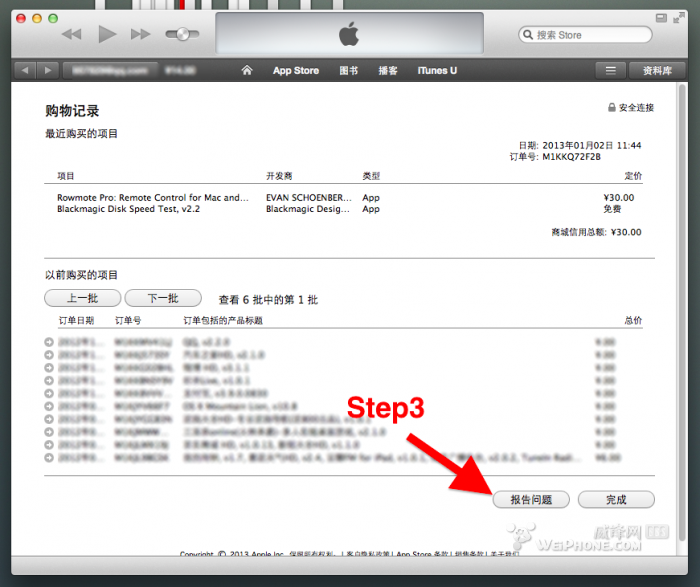The width and height of the screenshot is (700, 587).
Task: Switch to mini player via top-right icon
Action: (x=661, y=18)
